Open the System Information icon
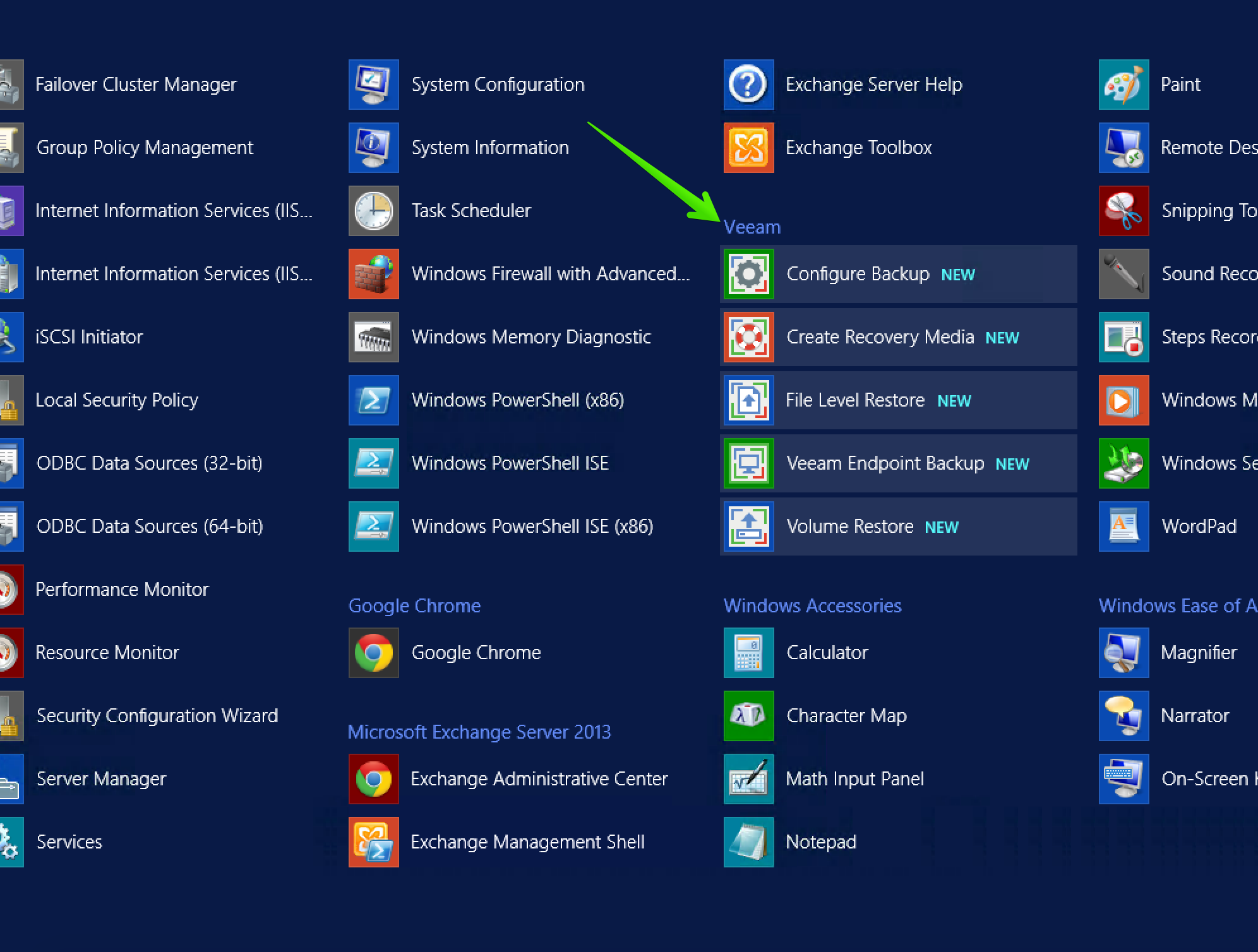This screenshot has width=1258, height=952. 373,148
